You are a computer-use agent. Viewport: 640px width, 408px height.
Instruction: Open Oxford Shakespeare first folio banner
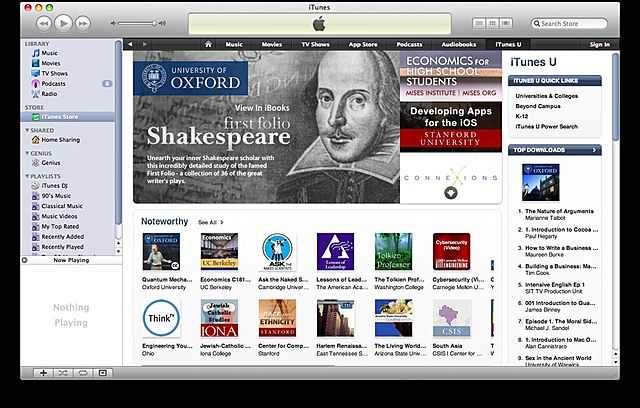coord(267,127)
